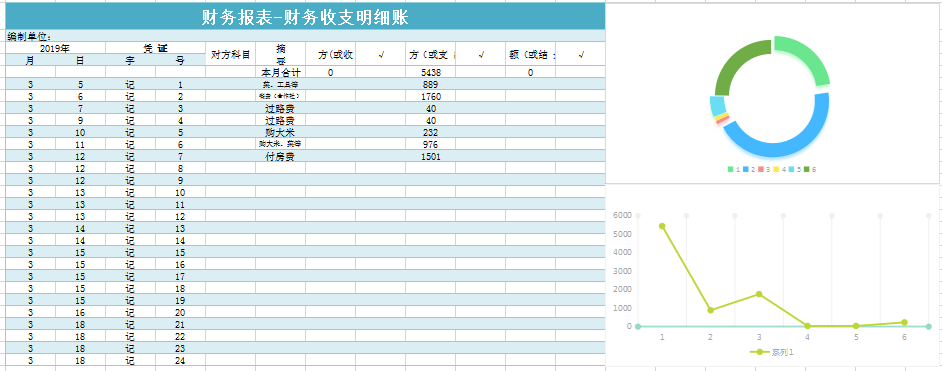
Task: Click the line chart point at category 2
Action: [x=710, y=310]
